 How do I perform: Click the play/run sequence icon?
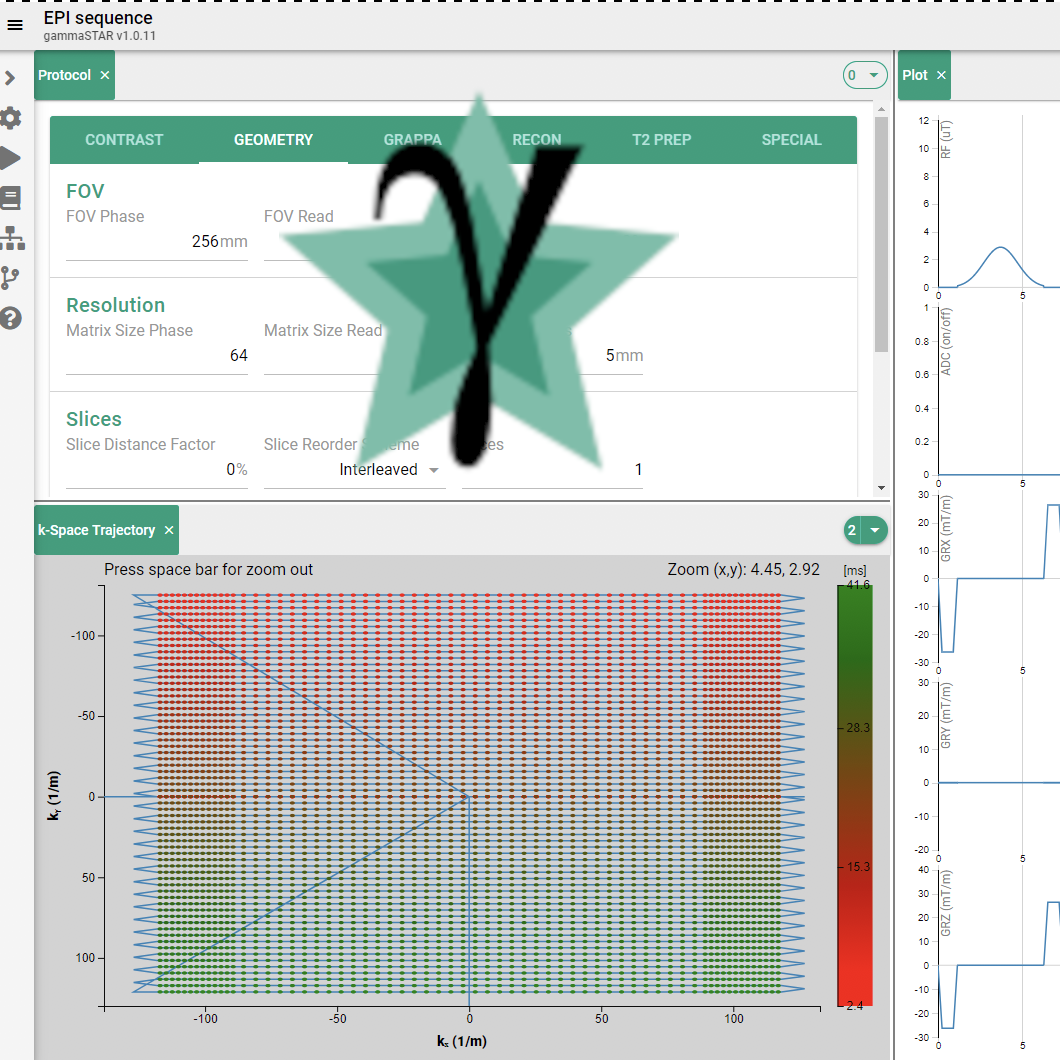[11, 158]
